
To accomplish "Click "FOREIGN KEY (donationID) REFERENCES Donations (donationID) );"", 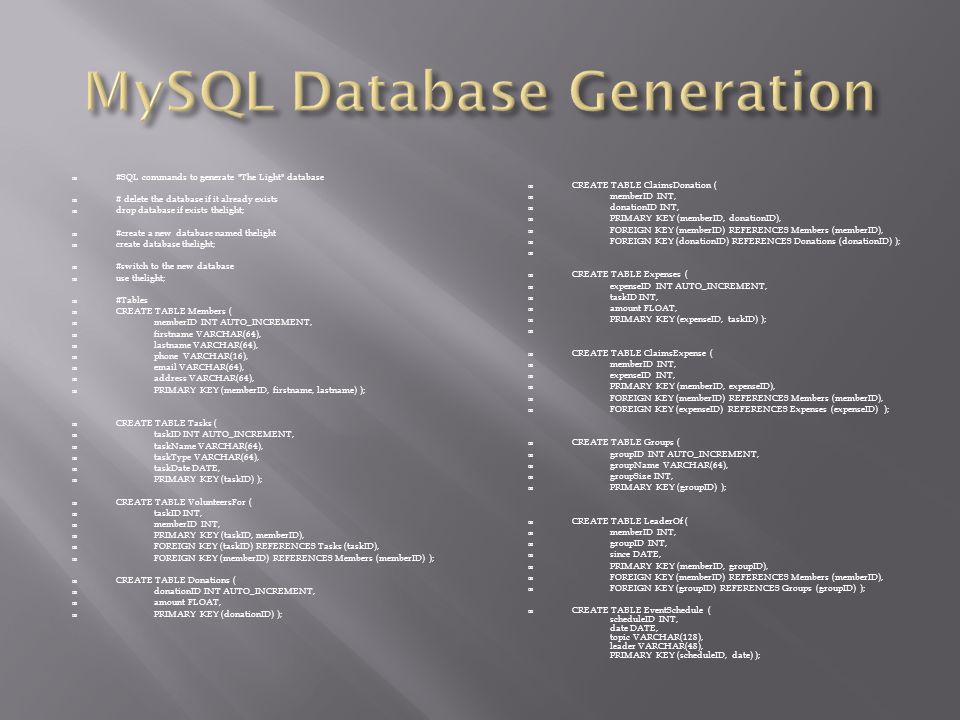I will click(756, 241).
